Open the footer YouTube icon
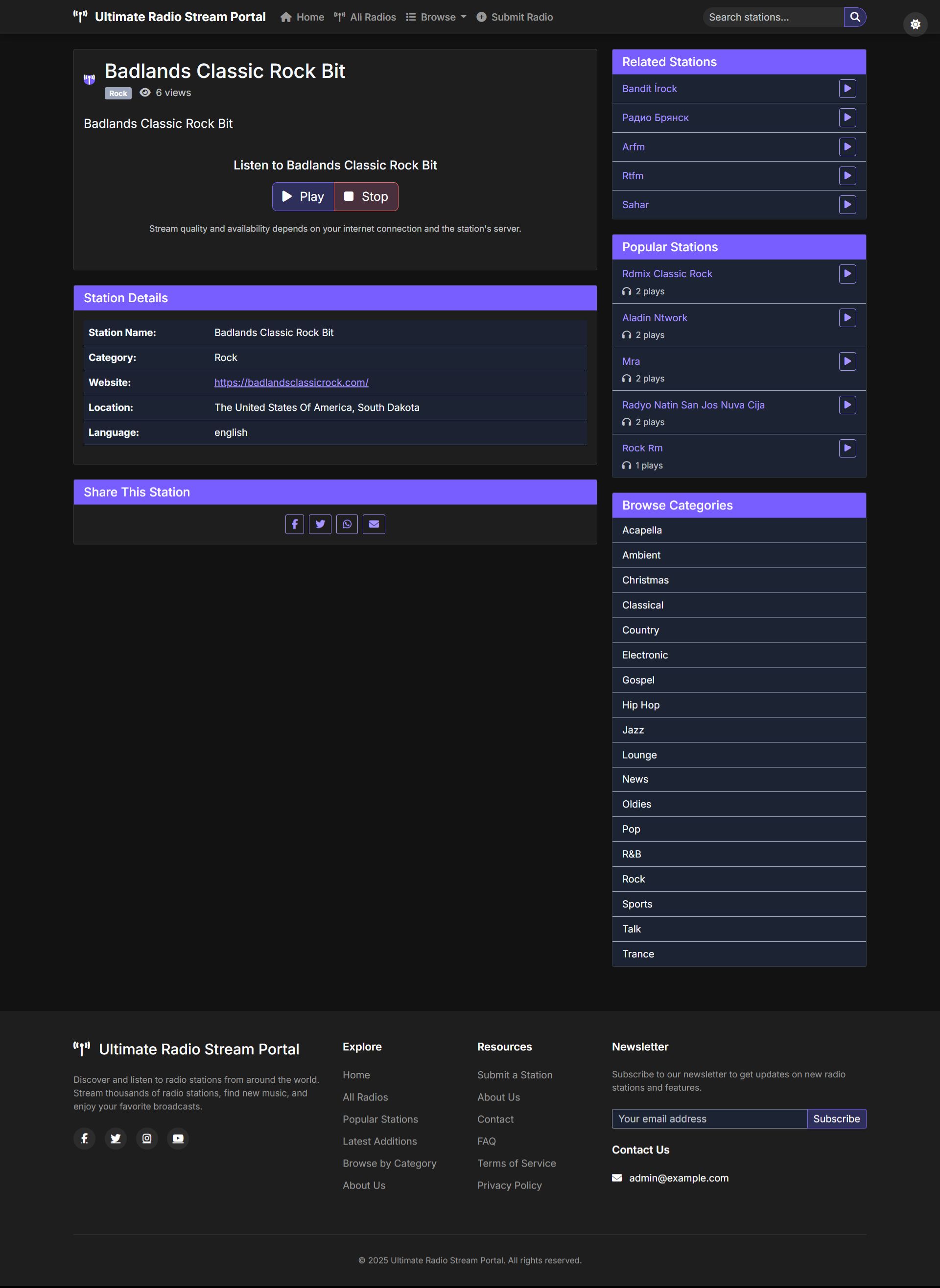 coord(178,1138)
